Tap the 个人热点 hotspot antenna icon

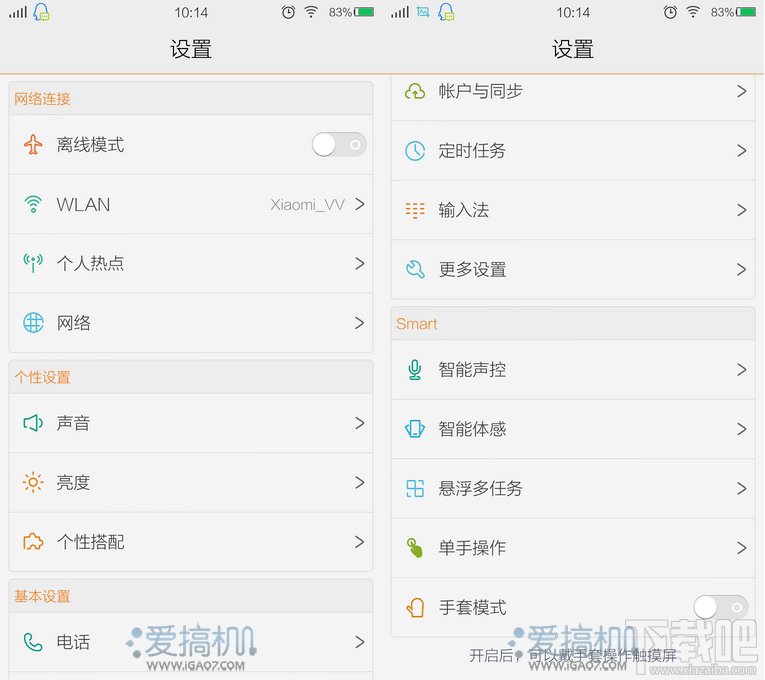(33, 263)
